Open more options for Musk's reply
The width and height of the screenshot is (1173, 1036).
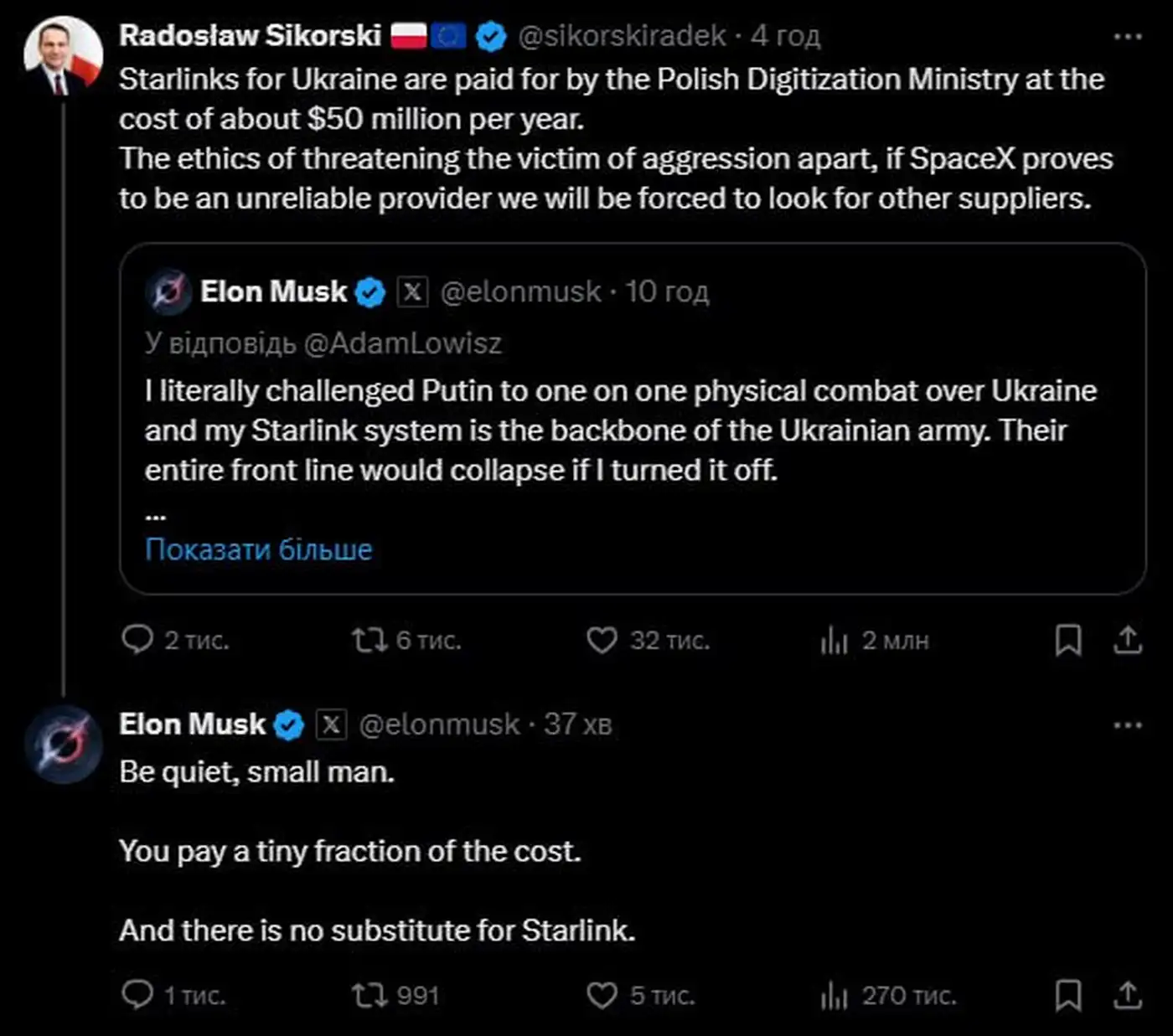(1128, 725)
